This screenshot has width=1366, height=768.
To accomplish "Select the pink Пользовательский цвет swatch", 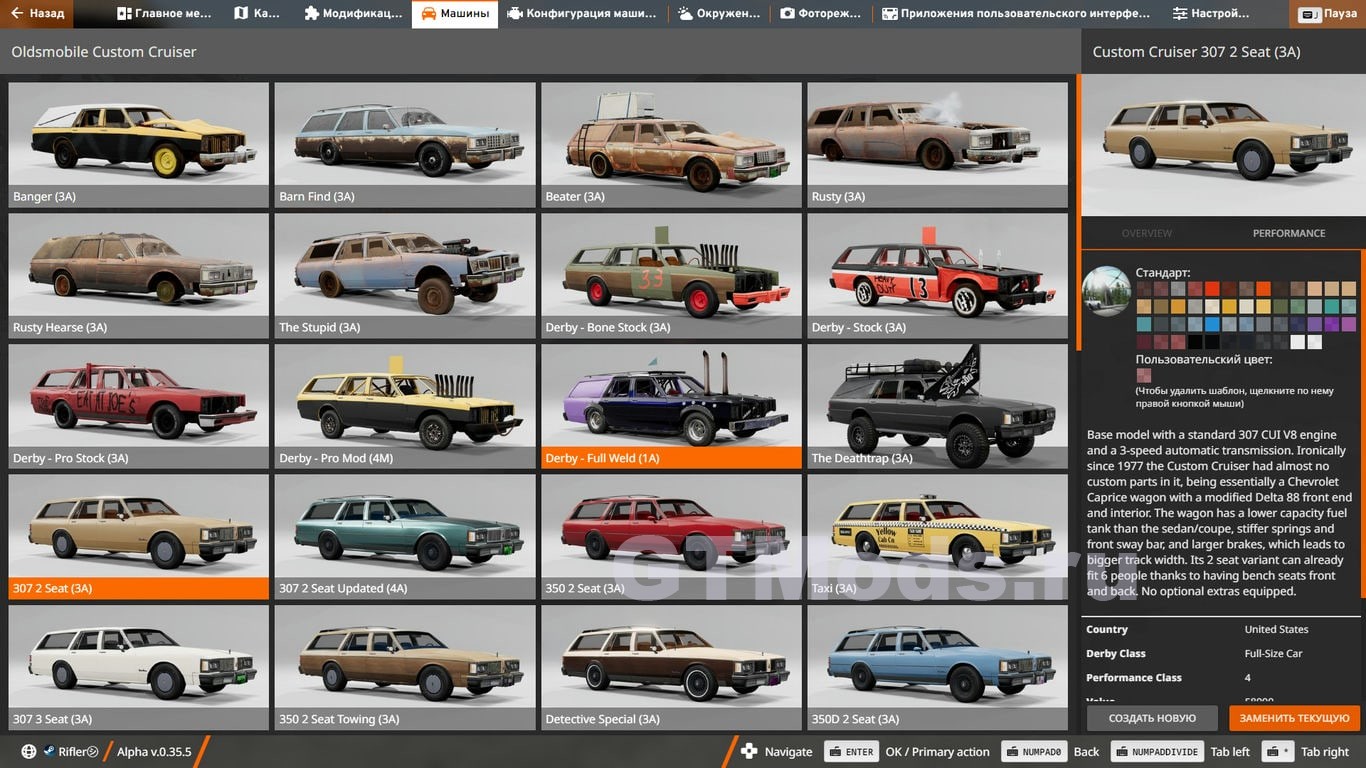I will click(x=1143, y=376).
